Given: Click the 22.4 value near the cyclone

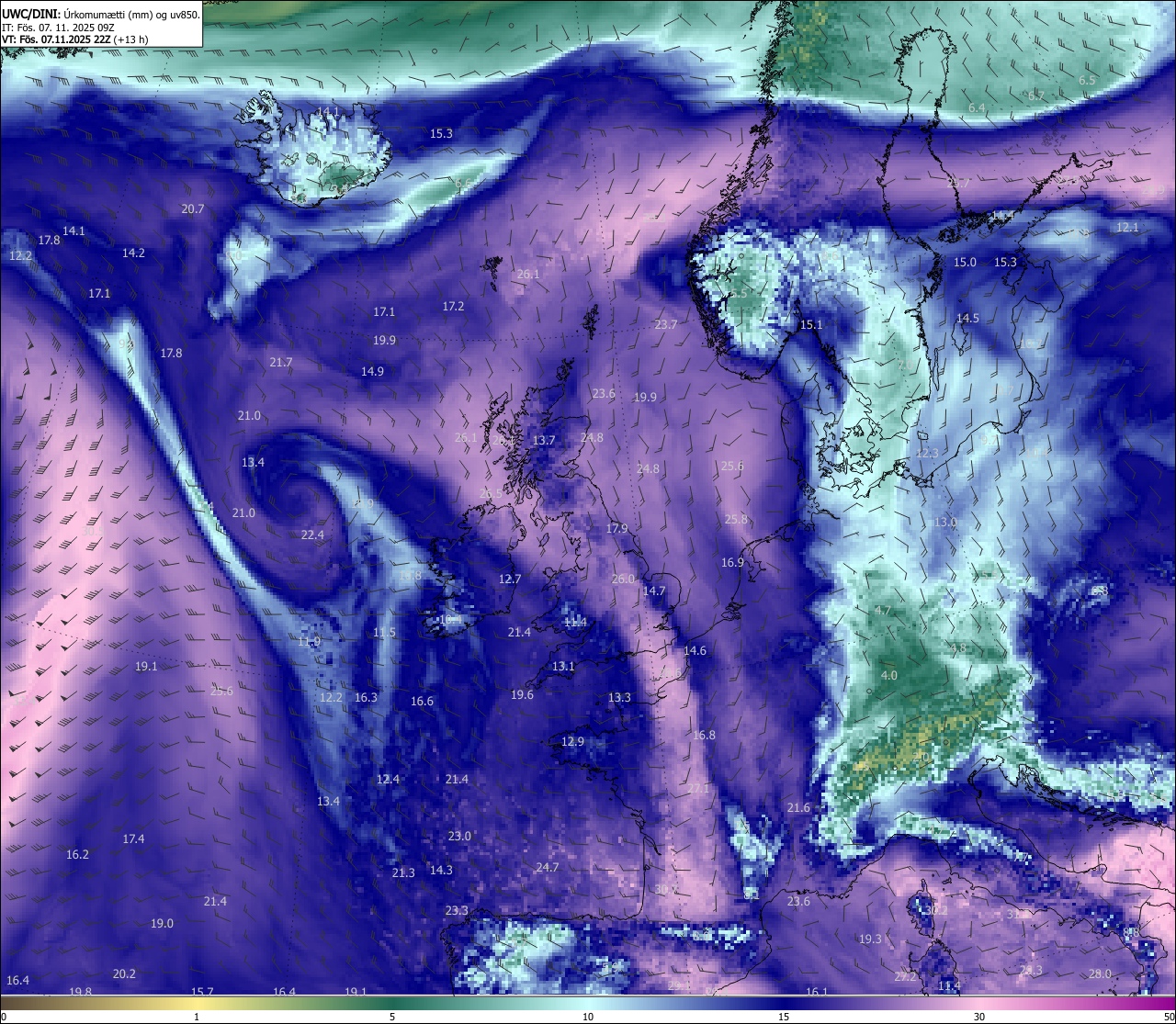Looking at the screenshot, I should (x=312, y=535).
